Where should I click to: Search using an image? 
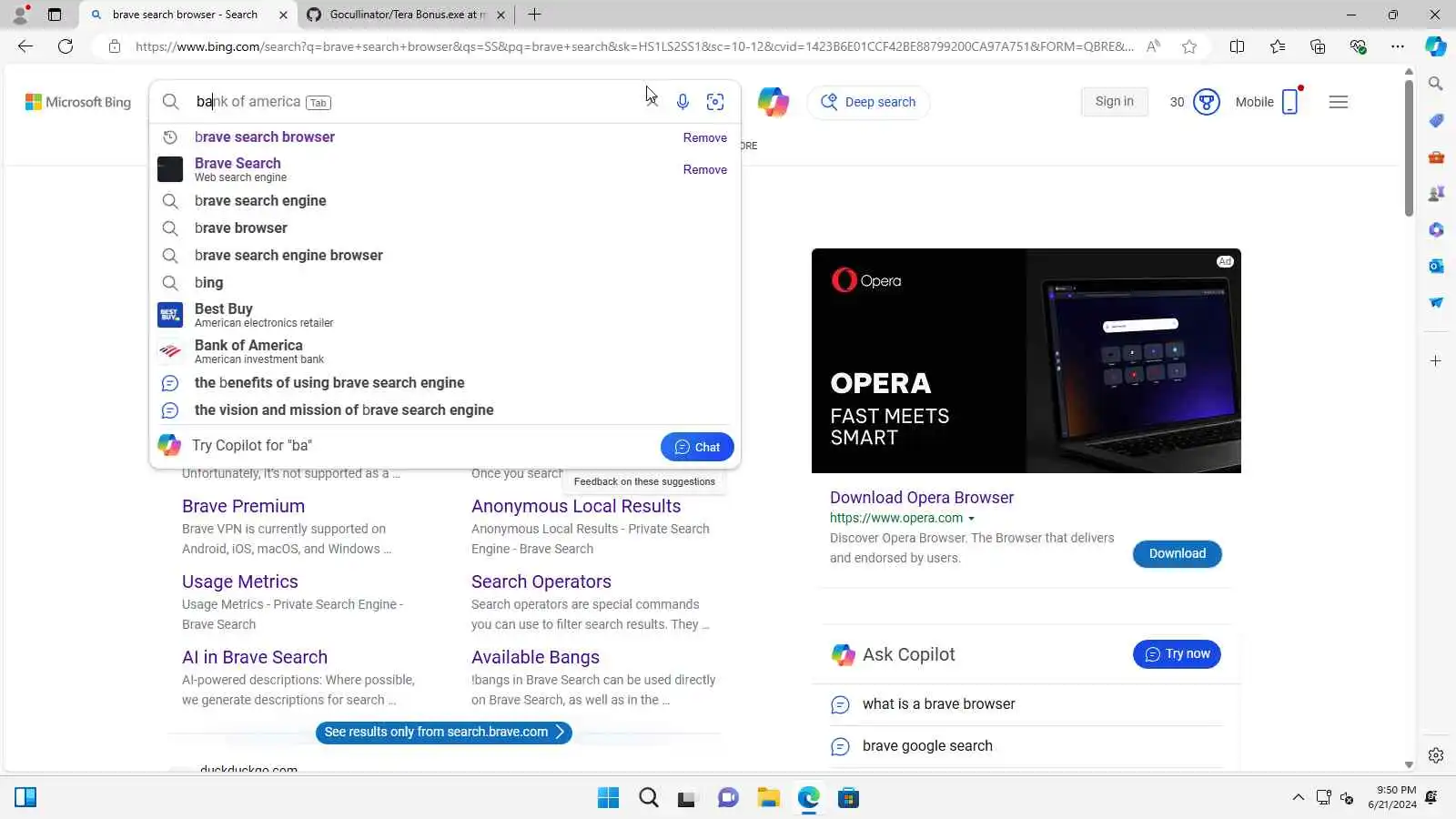tap(715, 102)
